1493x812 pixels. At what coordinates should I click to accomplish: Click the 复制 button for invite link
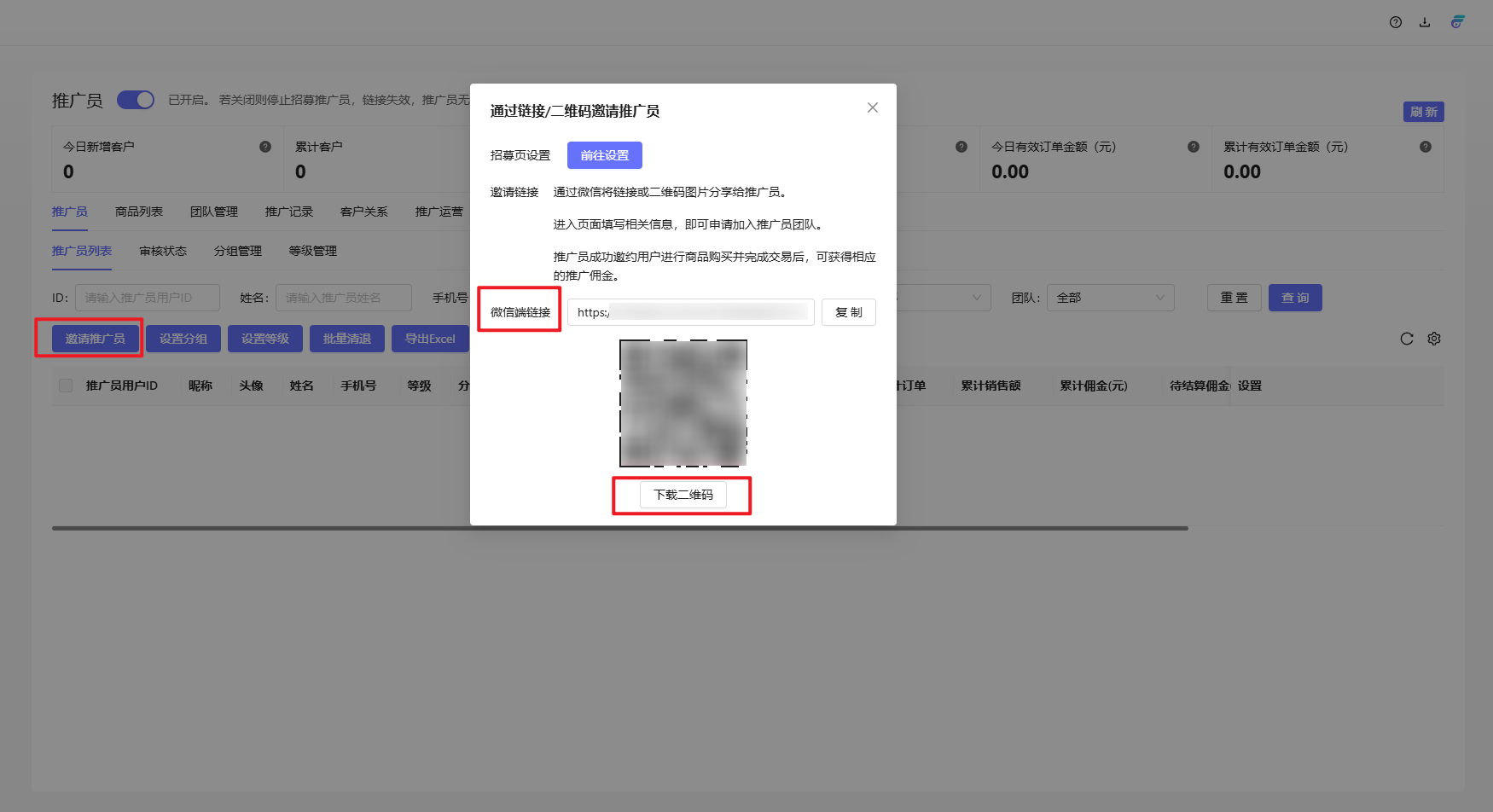[x=848, y=312]
